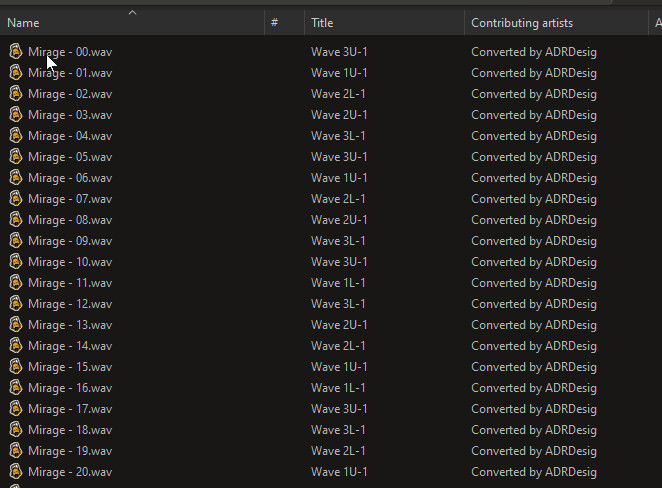Select file name Mirage - 18.wav
Viewport: 662px width, 488px height.
point(70,430)
